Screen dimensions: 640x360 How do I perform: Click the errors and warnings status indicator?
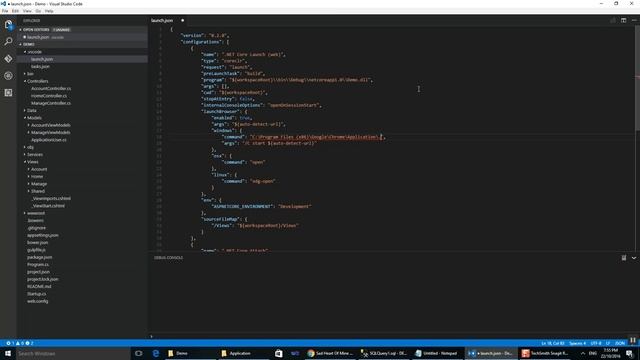point(19,343)
